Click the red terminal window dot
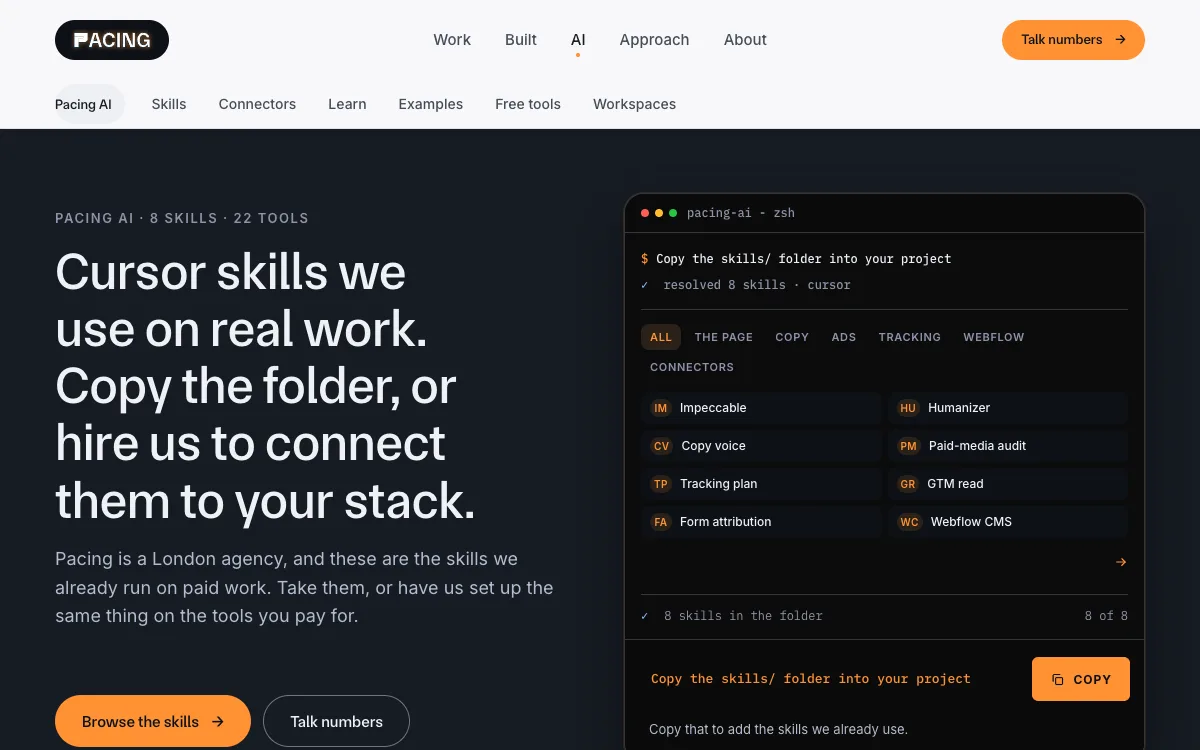 click(645, 213)
